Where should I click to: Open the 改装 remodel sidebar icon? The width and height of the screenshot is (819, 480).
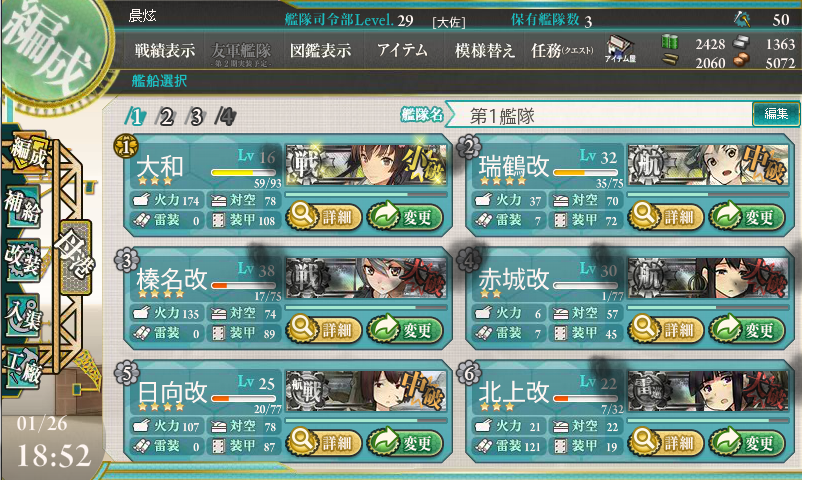(23, 260)
